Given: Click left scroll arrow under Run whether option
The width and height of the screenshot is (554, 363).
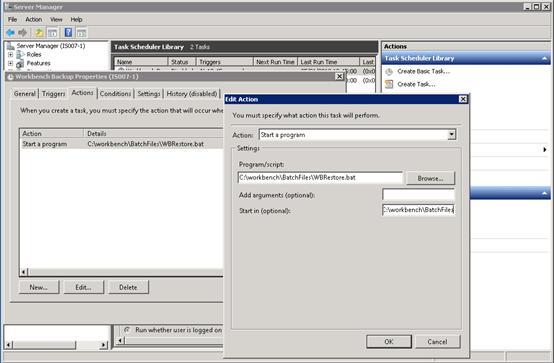Looking at the screenshot, I should (x=120, y=340).
